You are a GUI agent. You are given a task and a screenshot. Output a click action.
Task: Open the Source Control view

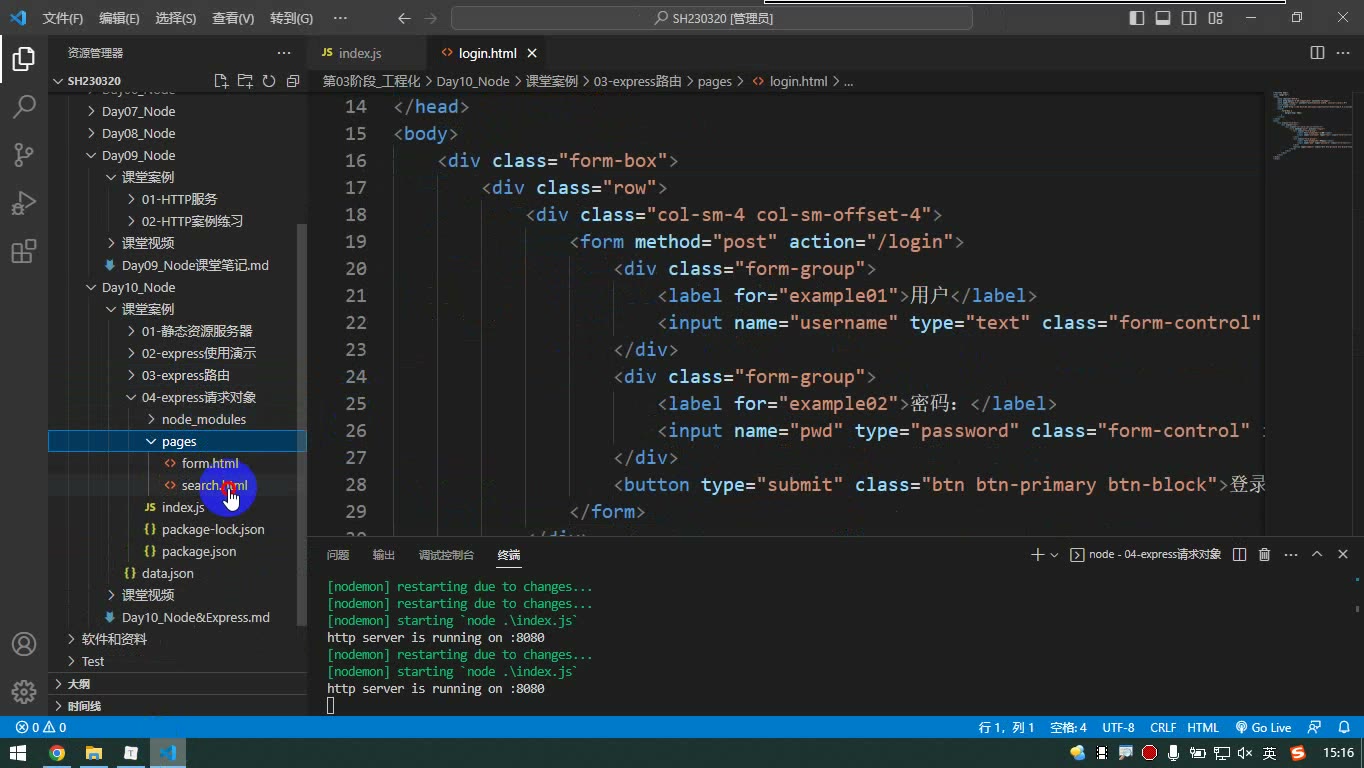point(24,155)
